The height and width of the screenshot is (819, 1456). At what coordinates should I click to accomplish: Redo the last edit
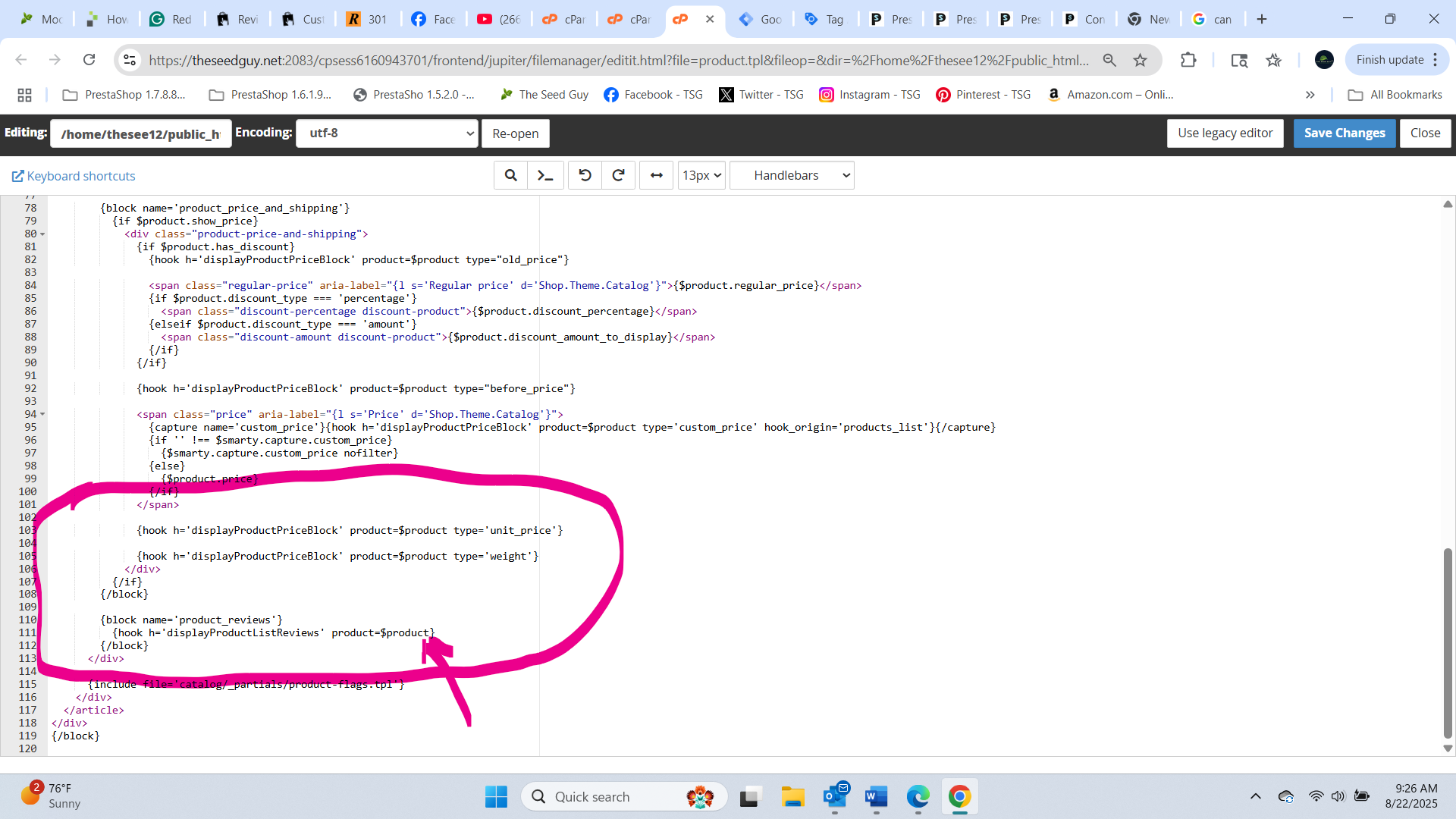(x=618, y=175)
